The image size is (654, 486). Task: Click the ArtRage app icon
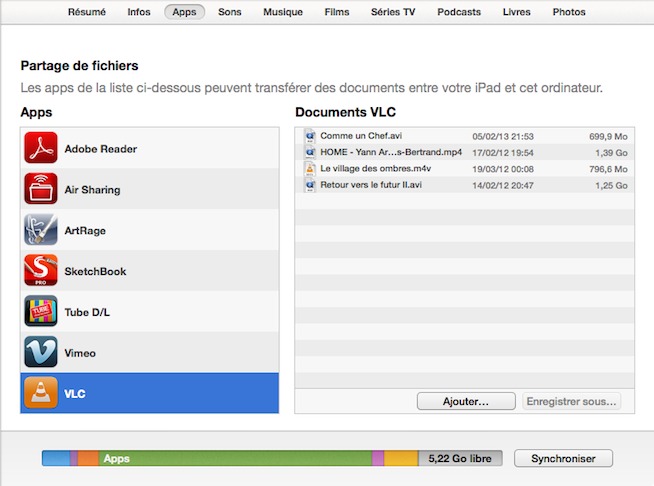[40, 229]
